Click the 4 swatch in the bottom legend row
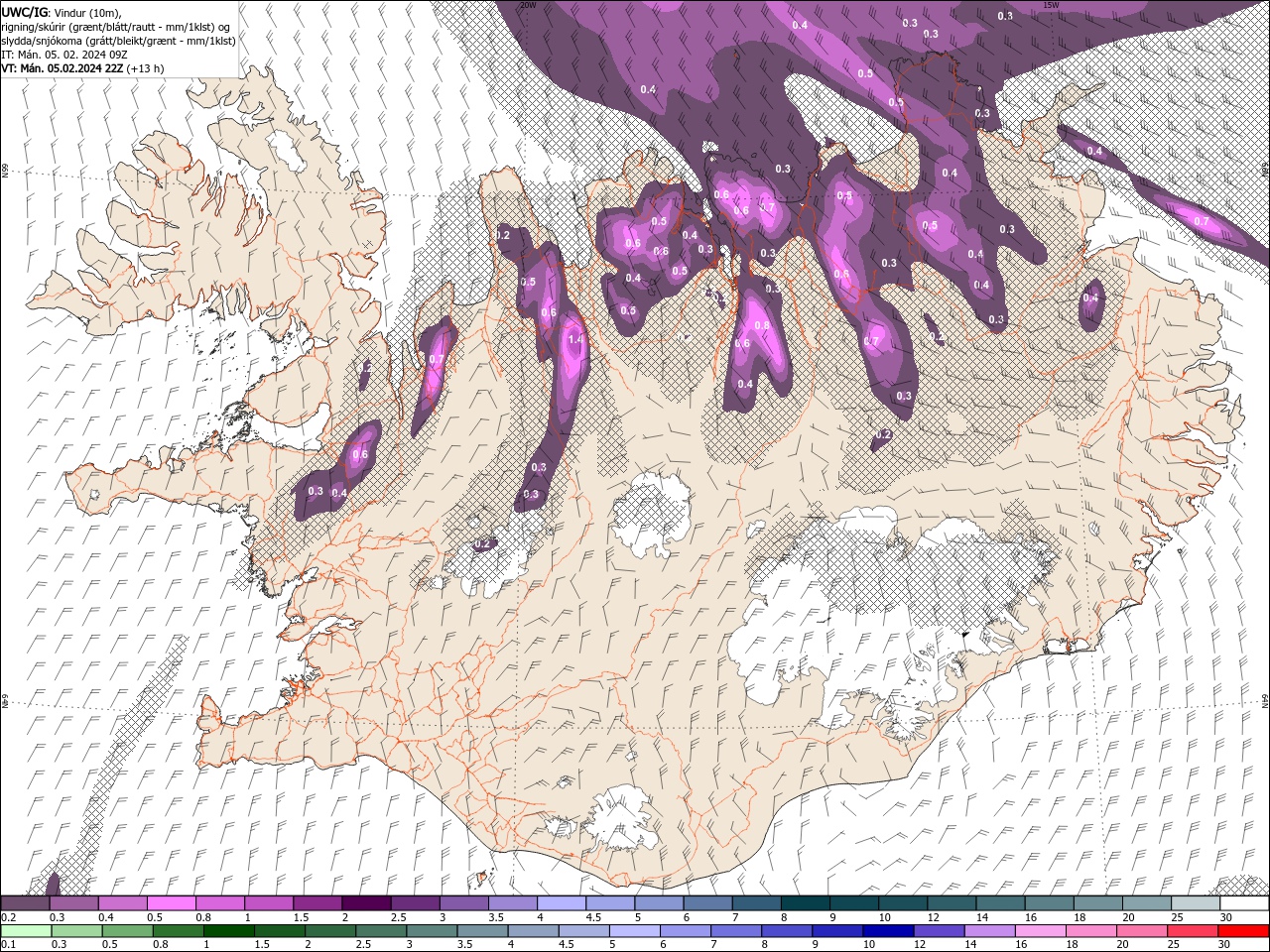Viewport: 1270px width, 952px height. [x=533, y=931]
